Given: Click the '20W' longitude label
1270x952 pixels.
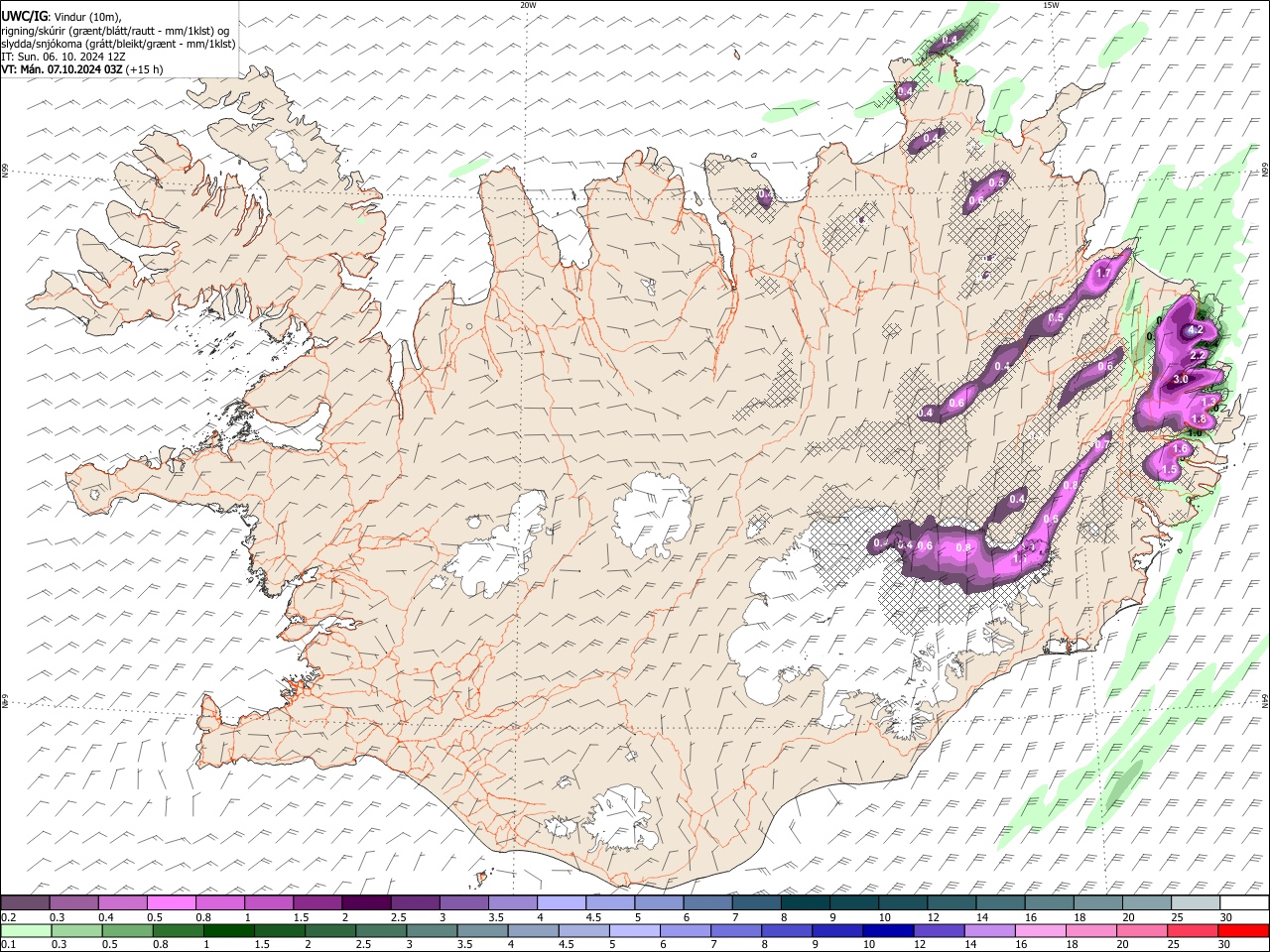Looking at the screenshot, I should (x=528, y=5).
